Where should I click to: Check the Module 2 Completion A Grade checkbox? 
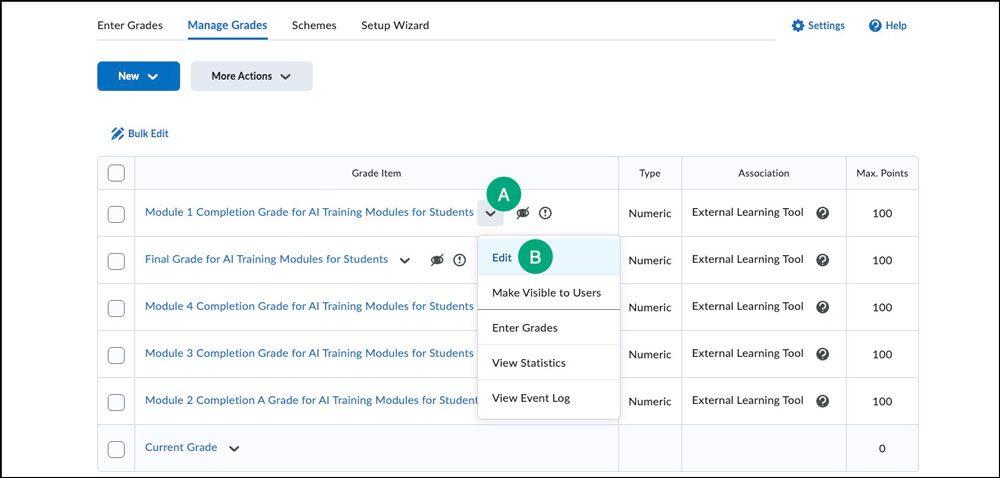[116, 402]
